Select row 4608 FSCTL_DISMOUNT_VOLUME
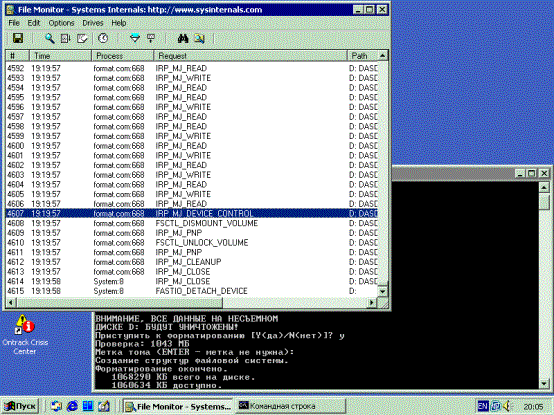This screenshot has height=415, width=554. [x=191, y=223]
